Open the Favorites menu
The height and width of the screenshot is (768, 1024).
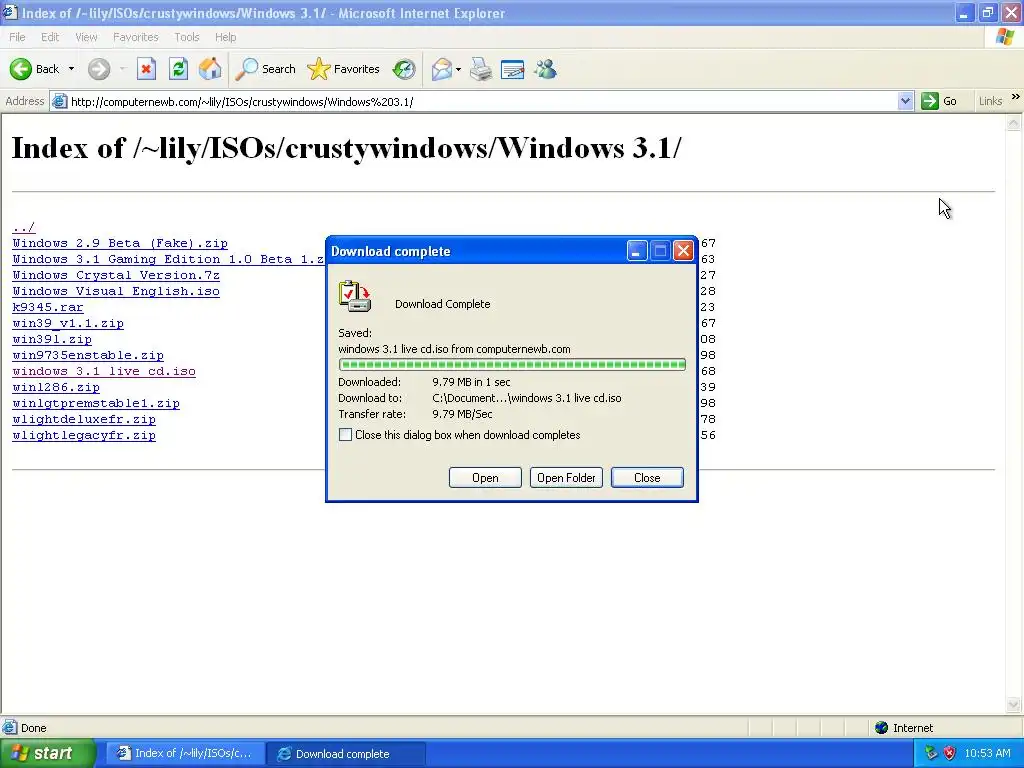(136, 37)
